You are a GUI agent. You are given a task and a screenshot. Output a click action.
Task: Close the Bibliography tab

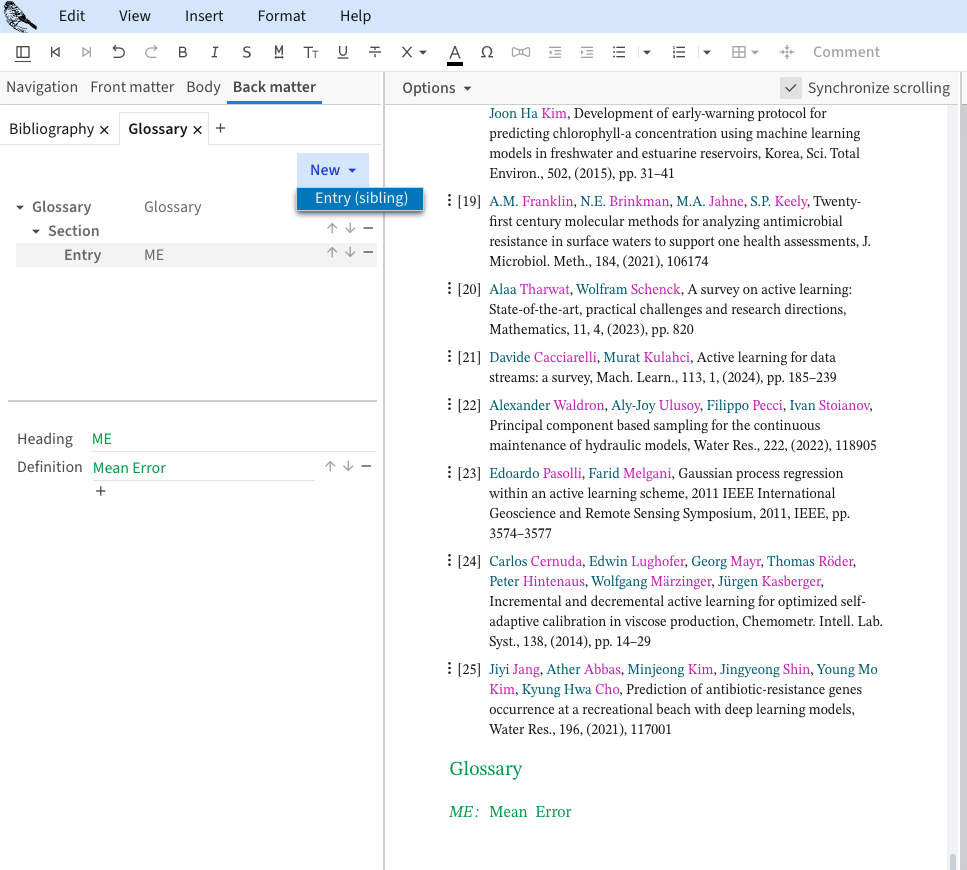pyautogui.click(x=104, y=129)
